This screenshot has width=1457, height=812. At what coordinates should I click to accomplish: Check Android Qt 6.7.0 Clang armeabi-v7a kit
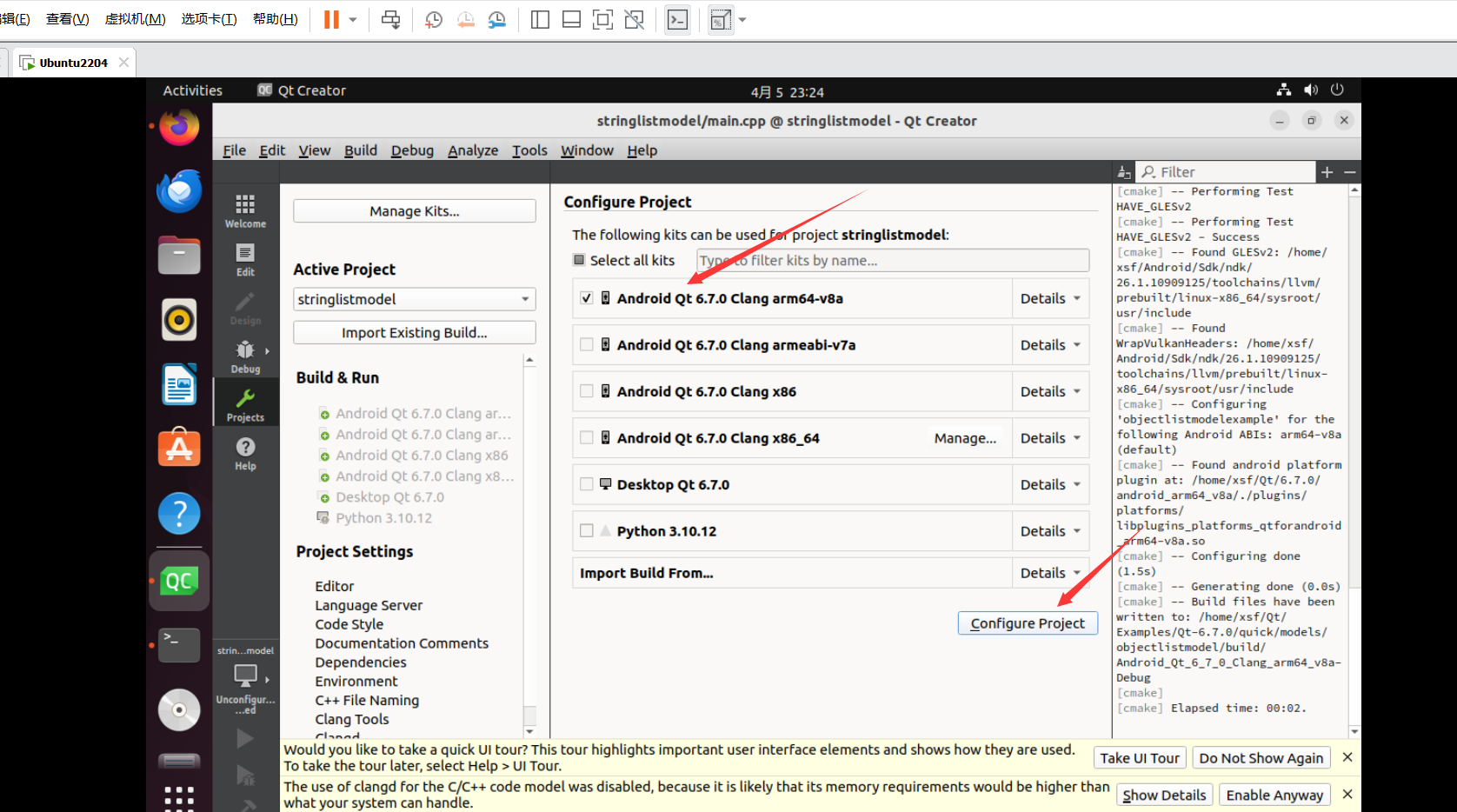click(x=587, y=344)
